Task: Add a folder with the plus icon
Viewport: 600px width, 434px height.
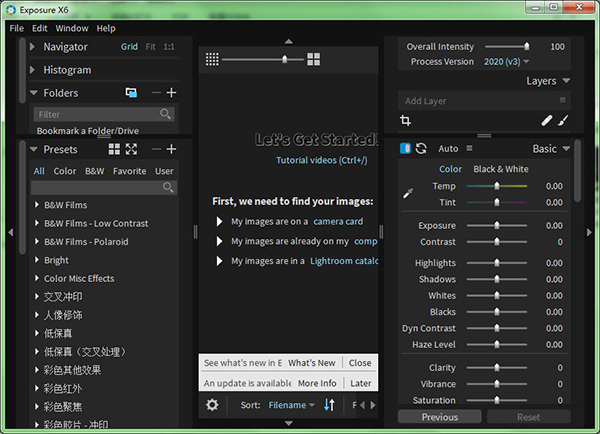Action: coord(171,93)
